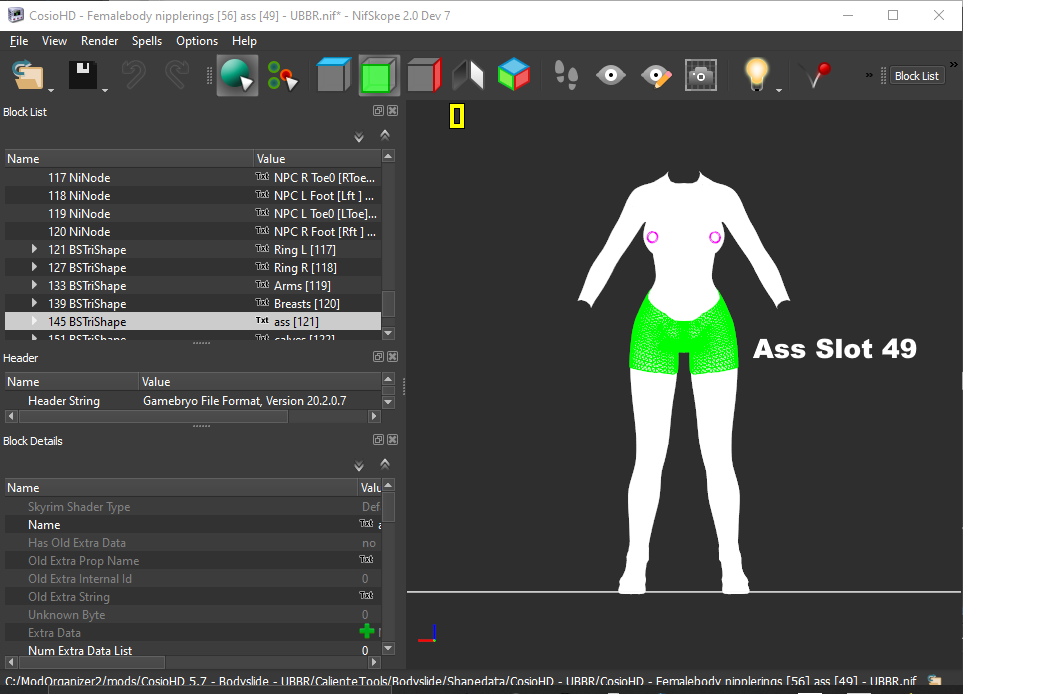Image resolution: width=1039 pixels, height=694 pixels.
Task: Float the Header panel
Action: point(378,357)
